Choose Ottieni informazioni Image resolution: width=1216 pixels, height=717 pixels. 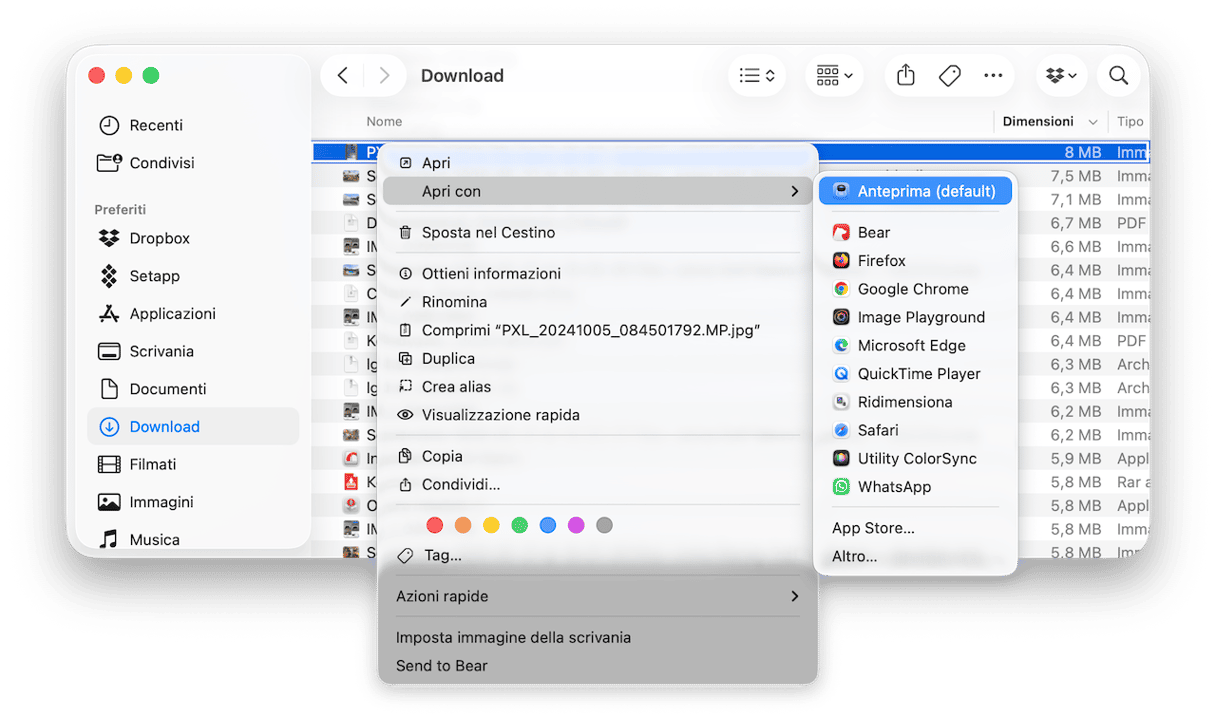(598, 273)
